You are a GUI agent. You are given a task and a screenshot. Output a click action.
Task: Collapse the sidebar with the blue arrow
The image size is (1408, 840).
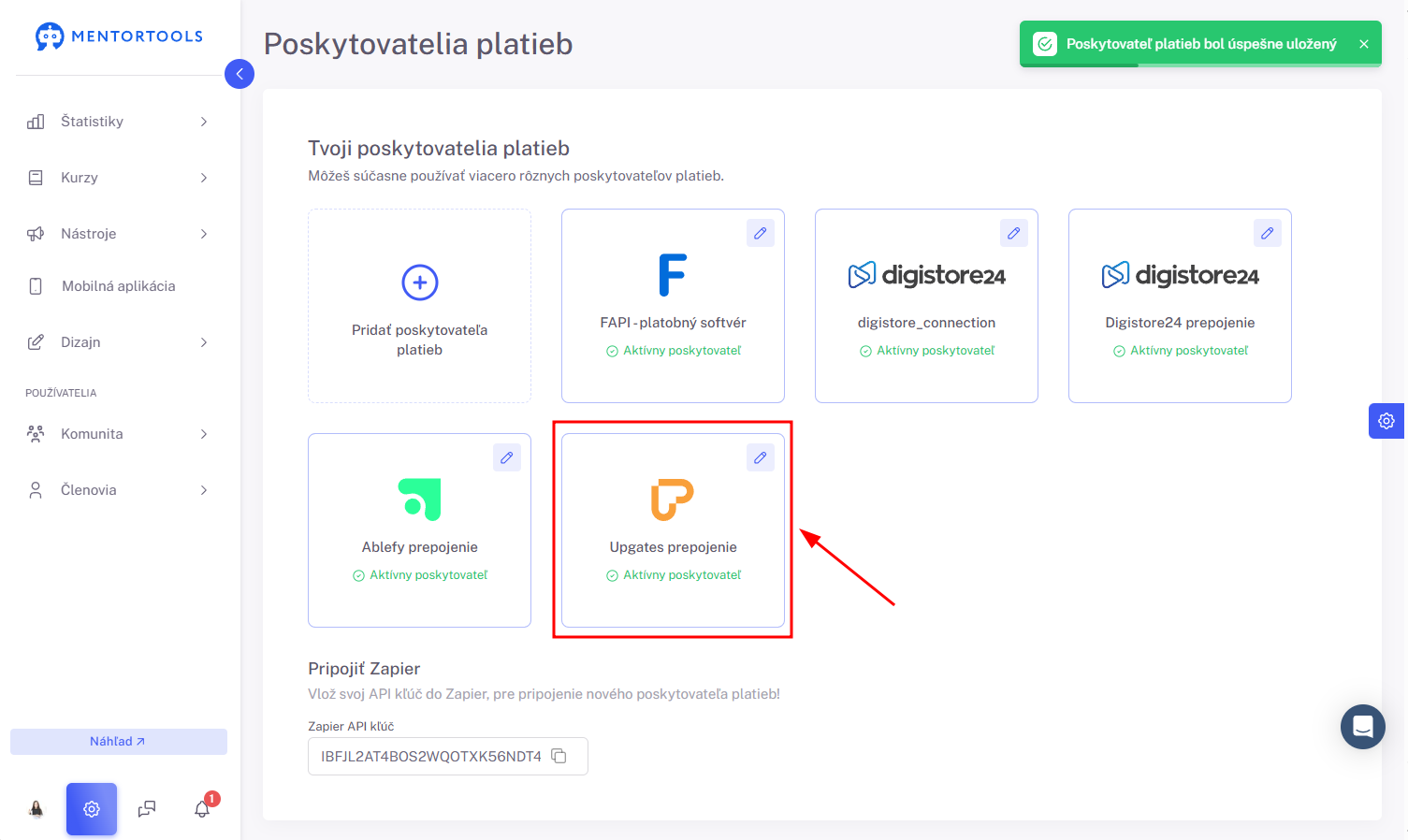click(240, 74)
